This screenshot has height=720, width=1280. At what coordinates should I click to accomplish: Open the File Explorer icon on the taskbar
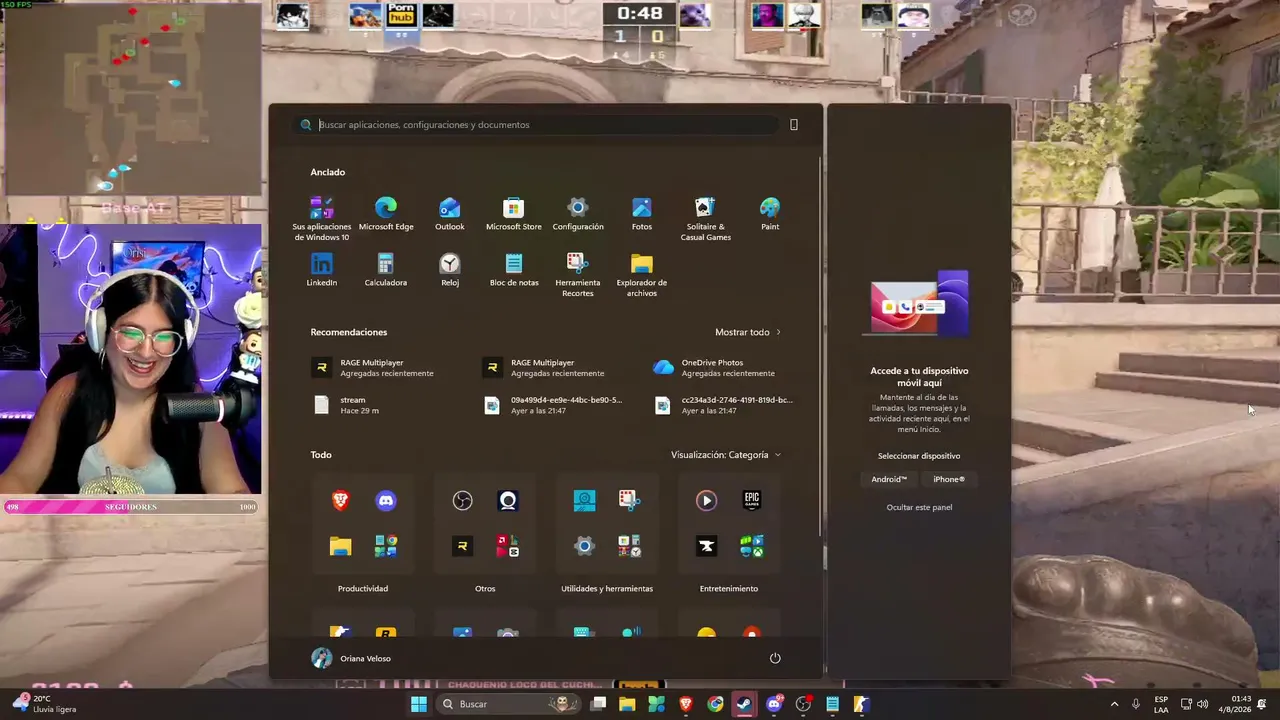click(x=627, y=704)
